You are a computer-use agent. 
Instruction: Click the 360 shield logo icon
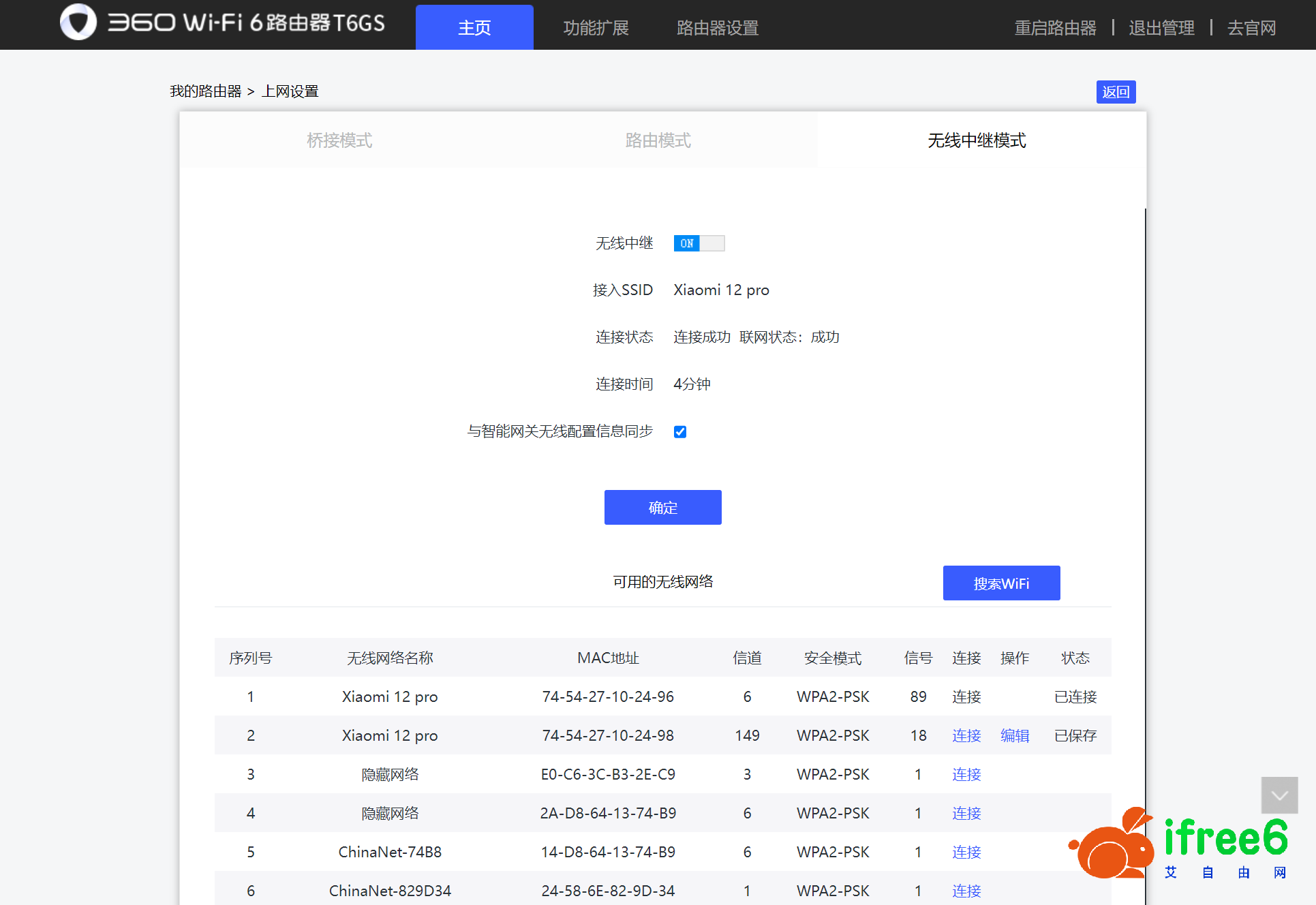point(78,22)
